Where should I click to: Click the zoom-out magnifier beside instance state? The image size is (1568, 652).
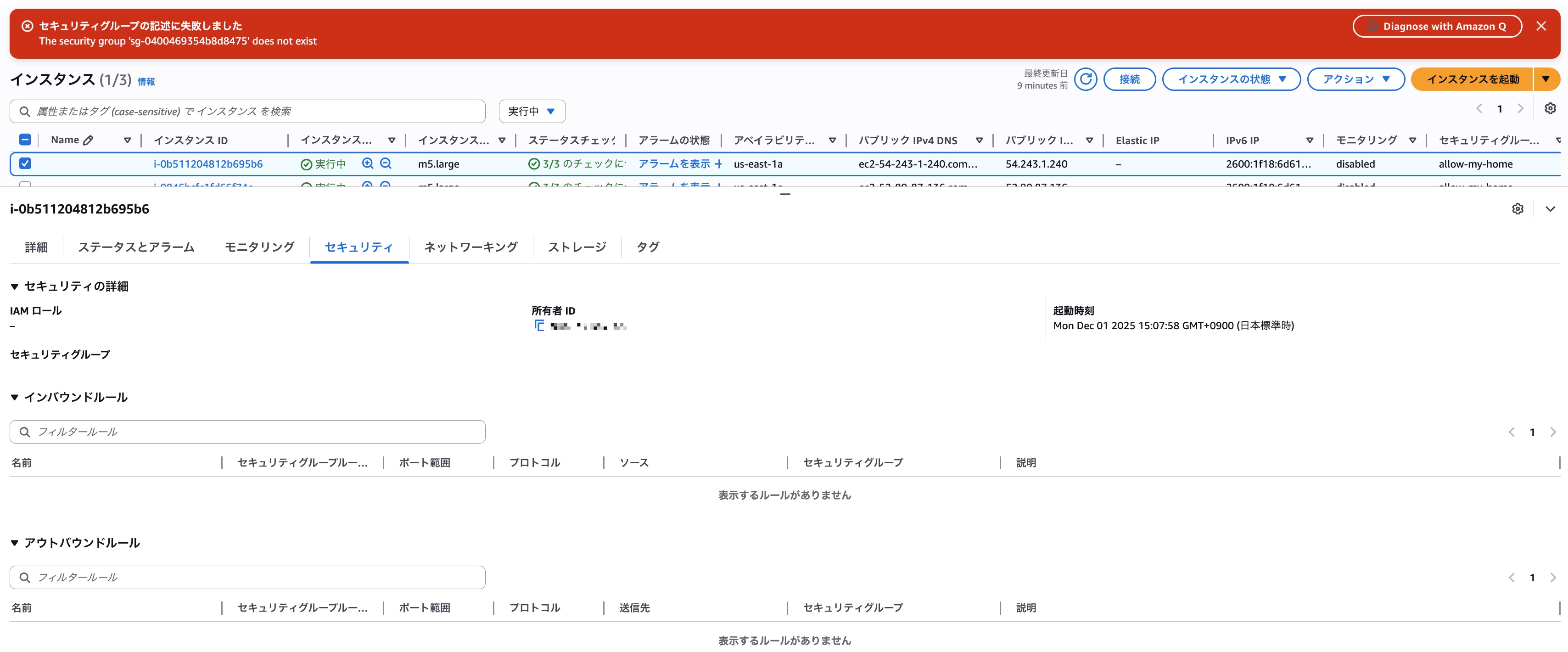pos(385,164)
